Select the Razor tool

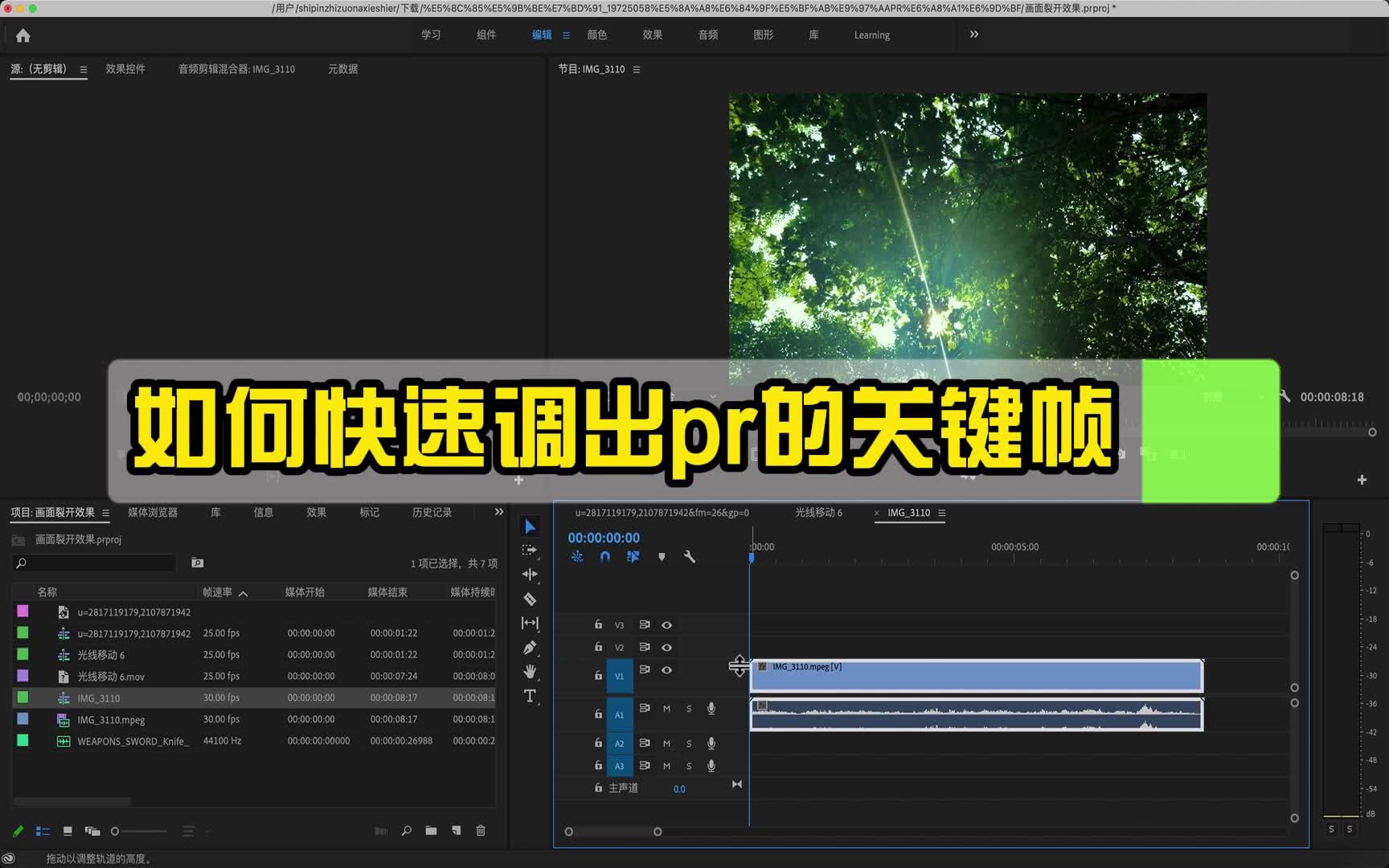pyautogui.click(x=530, y=599)
